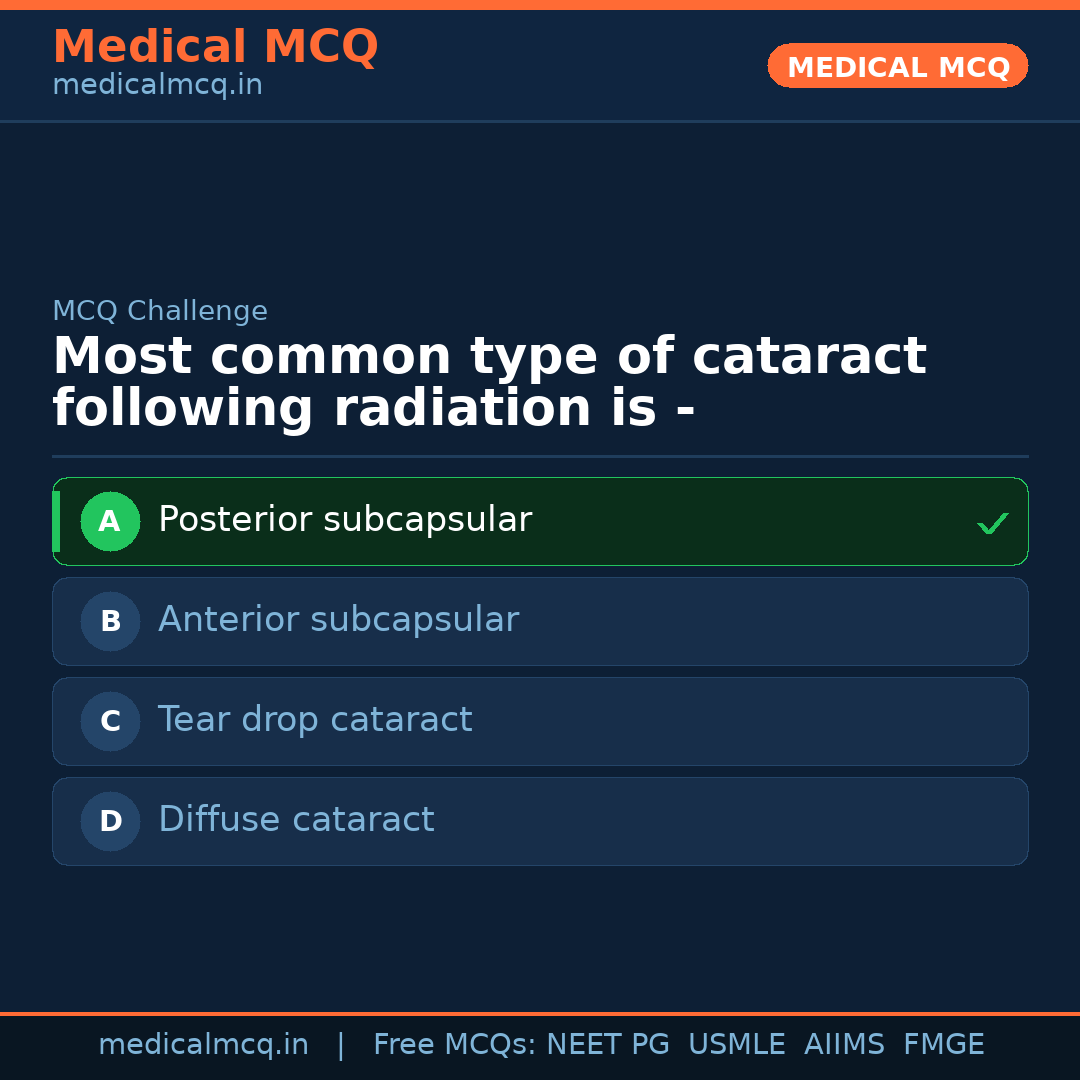Open the NEET PG category

coord(607,1043)
